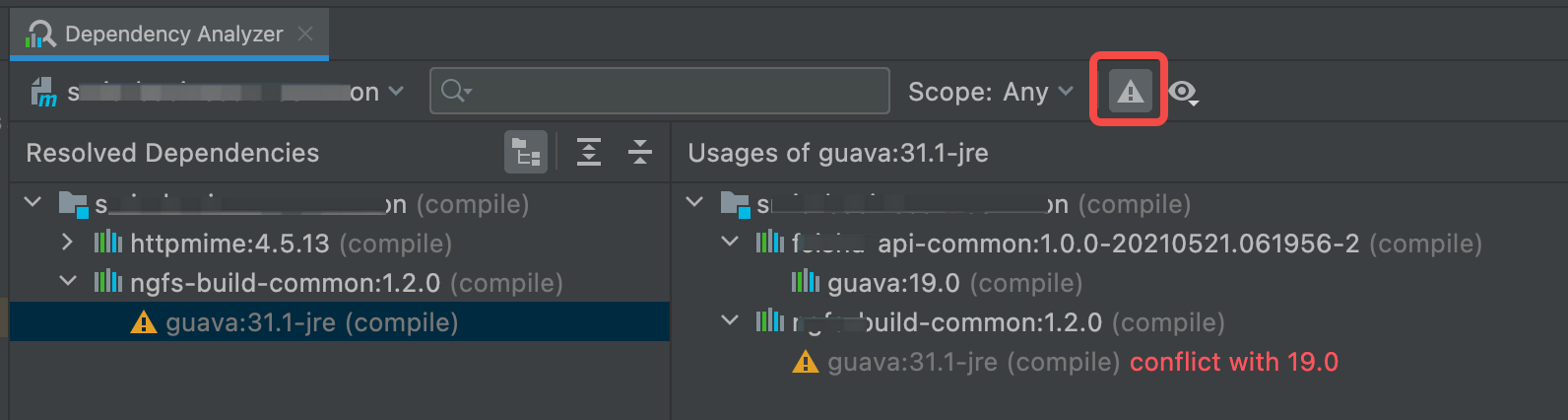
Task: Collapse the ngfs-build-common:1.2.0 node in Resolved Dependencies
Action: pyautogui.click(x=67, y=282)
